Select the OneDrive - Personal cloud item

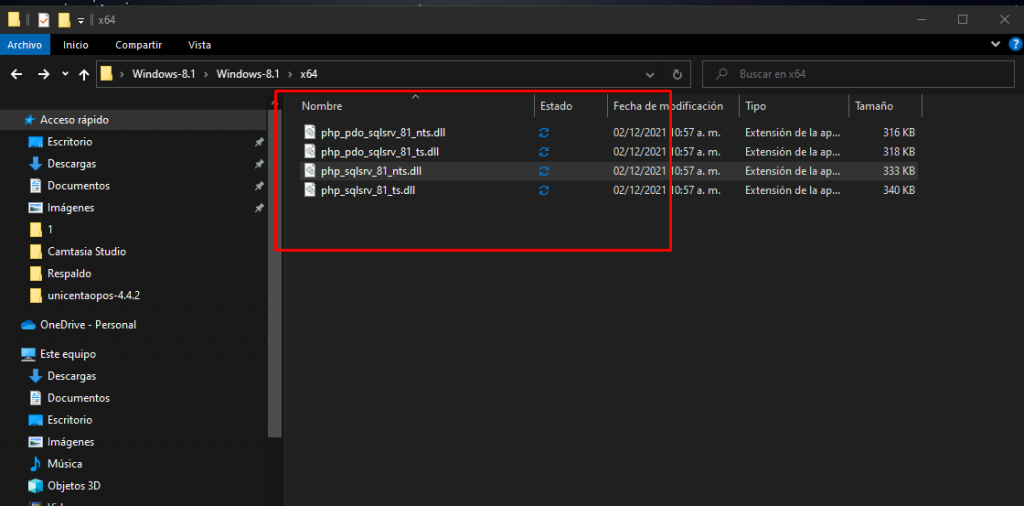click(x=87, y=325)
